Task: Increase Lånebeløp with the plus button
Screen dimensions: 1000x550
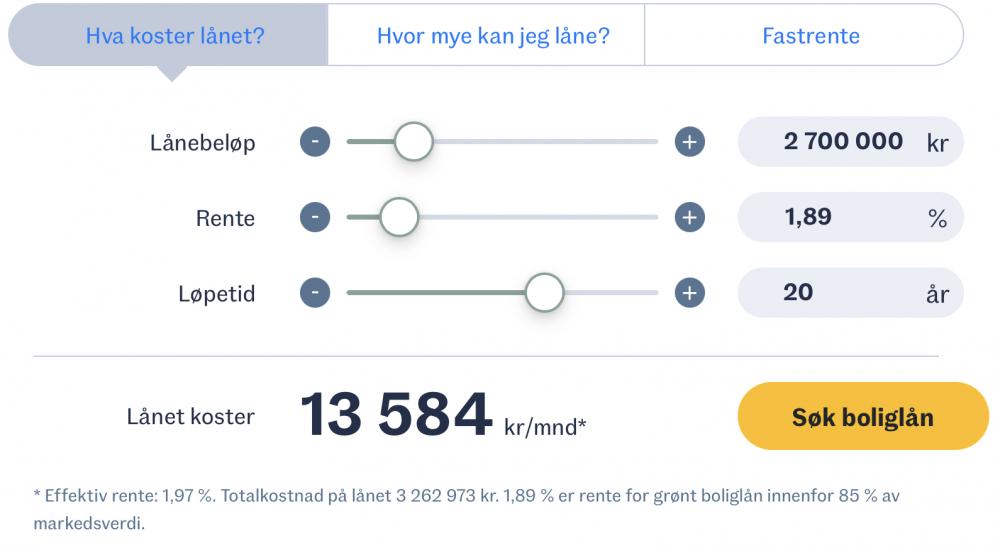Action: pos(690,142)
